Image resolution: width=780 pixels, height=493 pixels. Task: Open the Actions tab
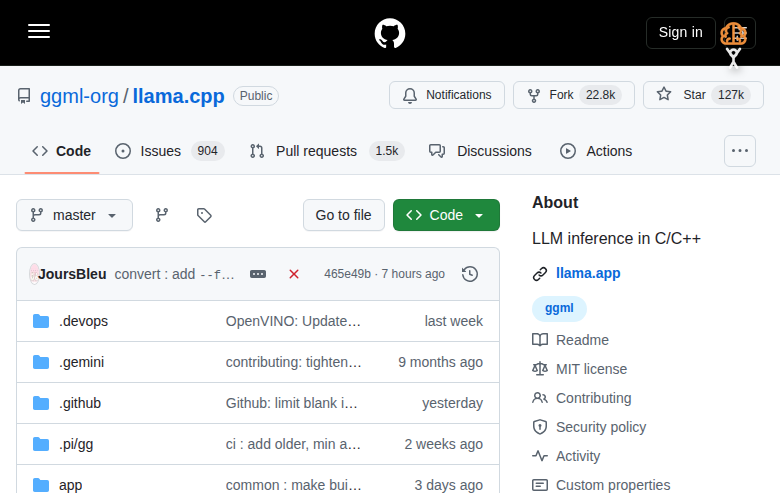(x=596, y=151)
